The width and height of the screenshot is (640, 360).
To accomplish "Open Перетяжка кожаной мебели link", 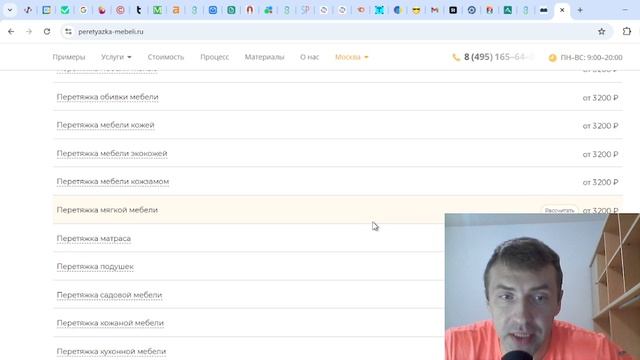I will [x=110, y=323].
